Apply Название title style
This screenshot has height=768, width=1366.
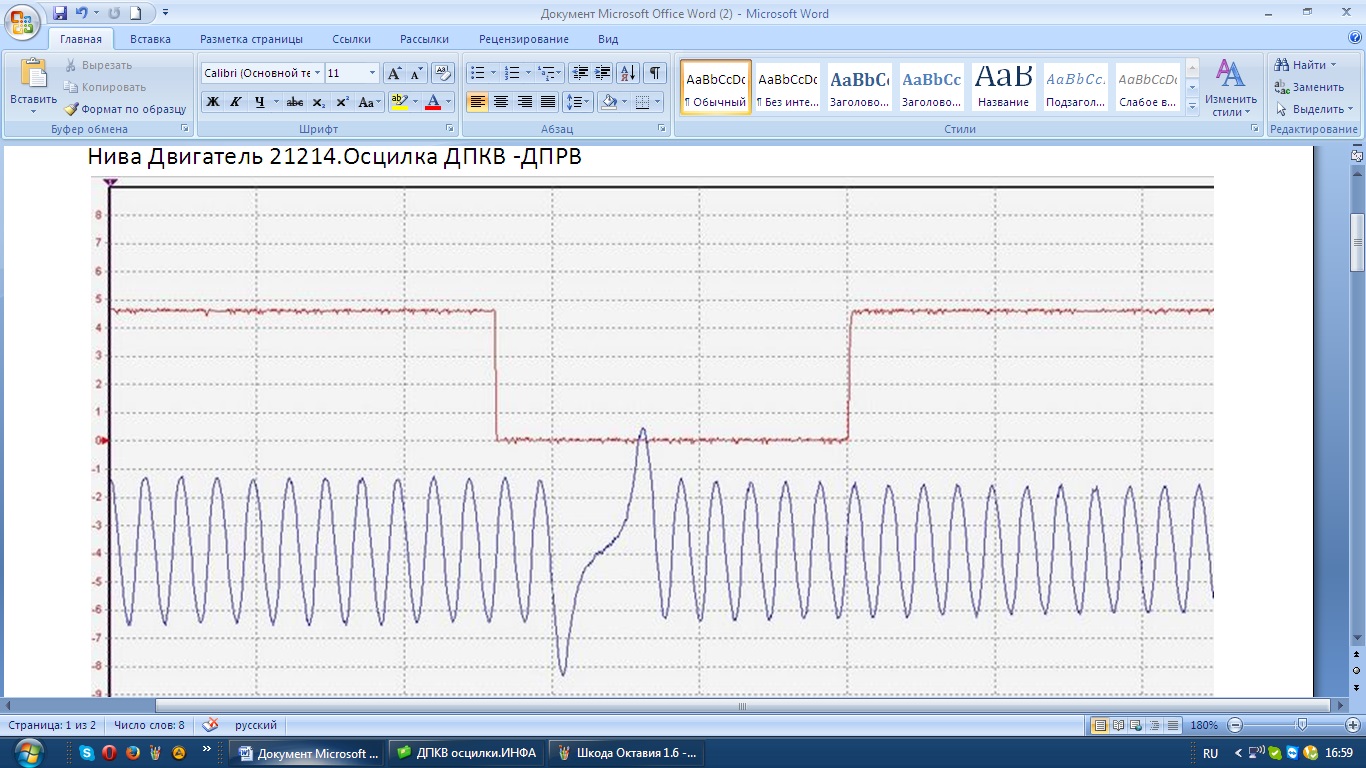[x=1004, y=86]
